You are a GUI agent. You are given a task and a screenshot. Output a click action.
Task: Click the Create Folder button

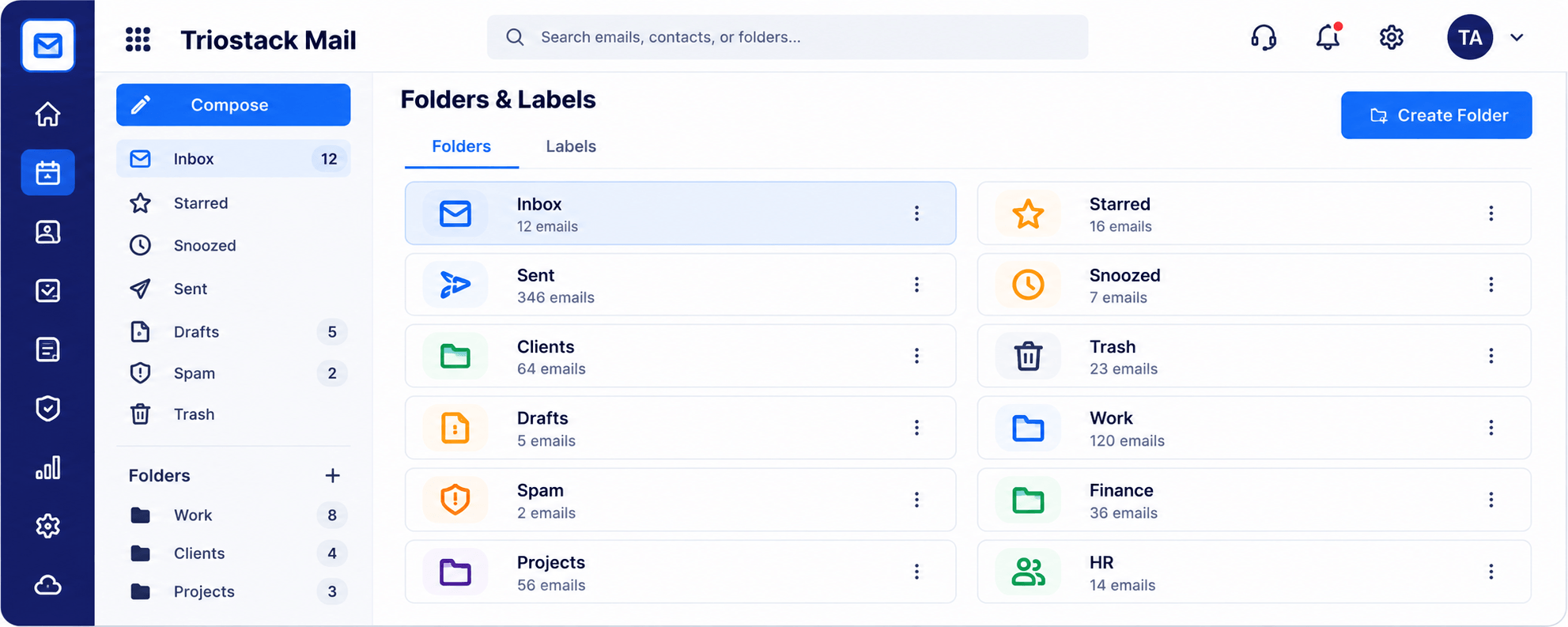[x=1436, y=115]
